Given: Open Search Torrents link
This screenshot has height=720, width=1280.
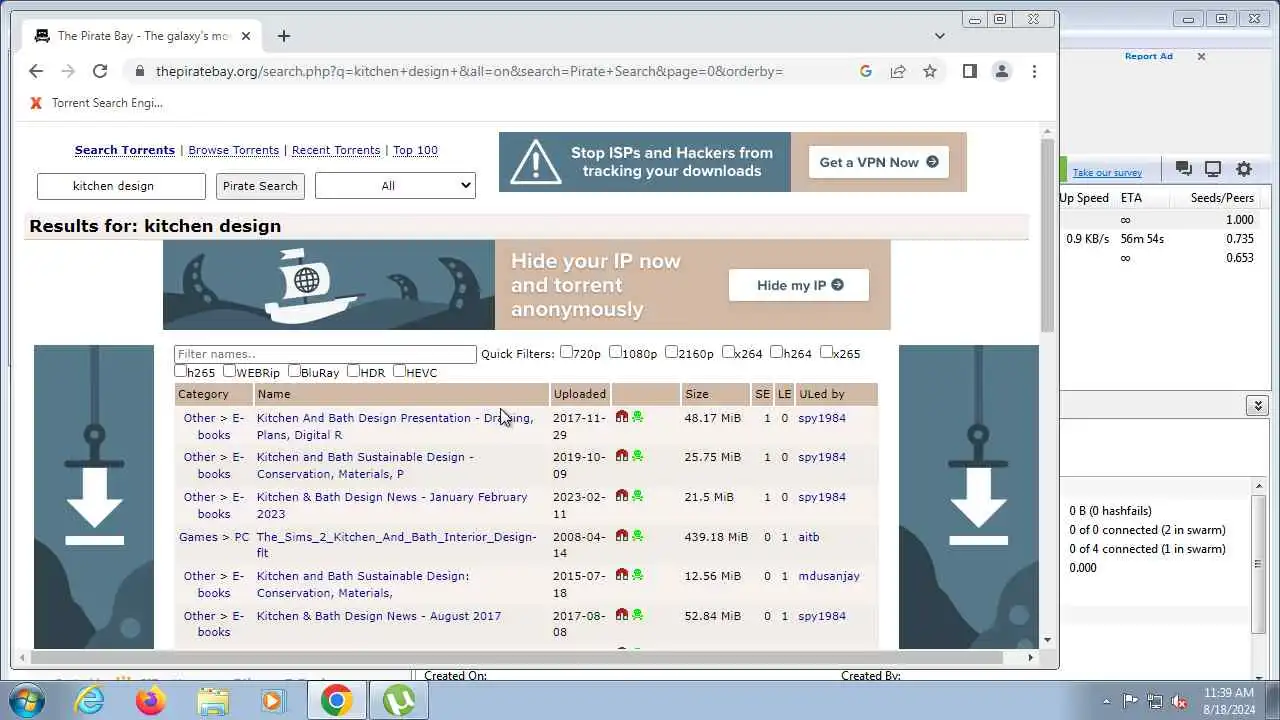Looking at the screenshot, I should tap(125, 150).
